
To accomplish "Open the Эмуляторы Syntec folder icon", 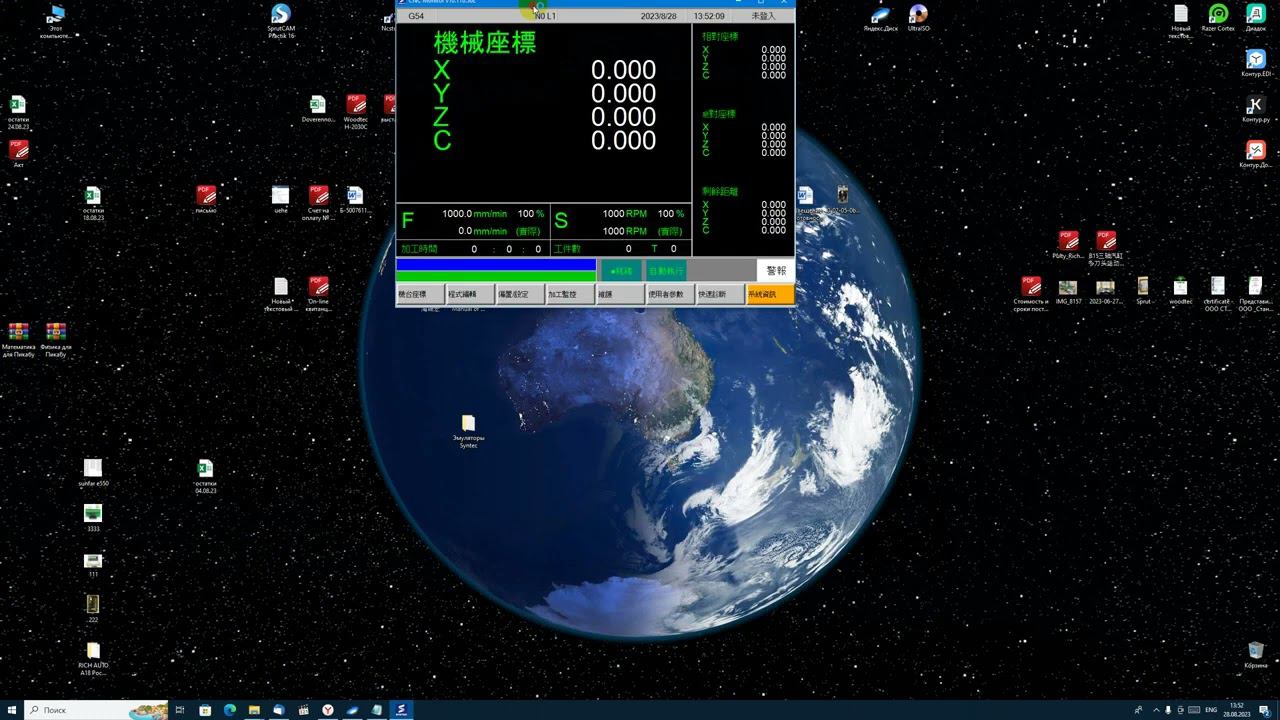I will [468, 431].
